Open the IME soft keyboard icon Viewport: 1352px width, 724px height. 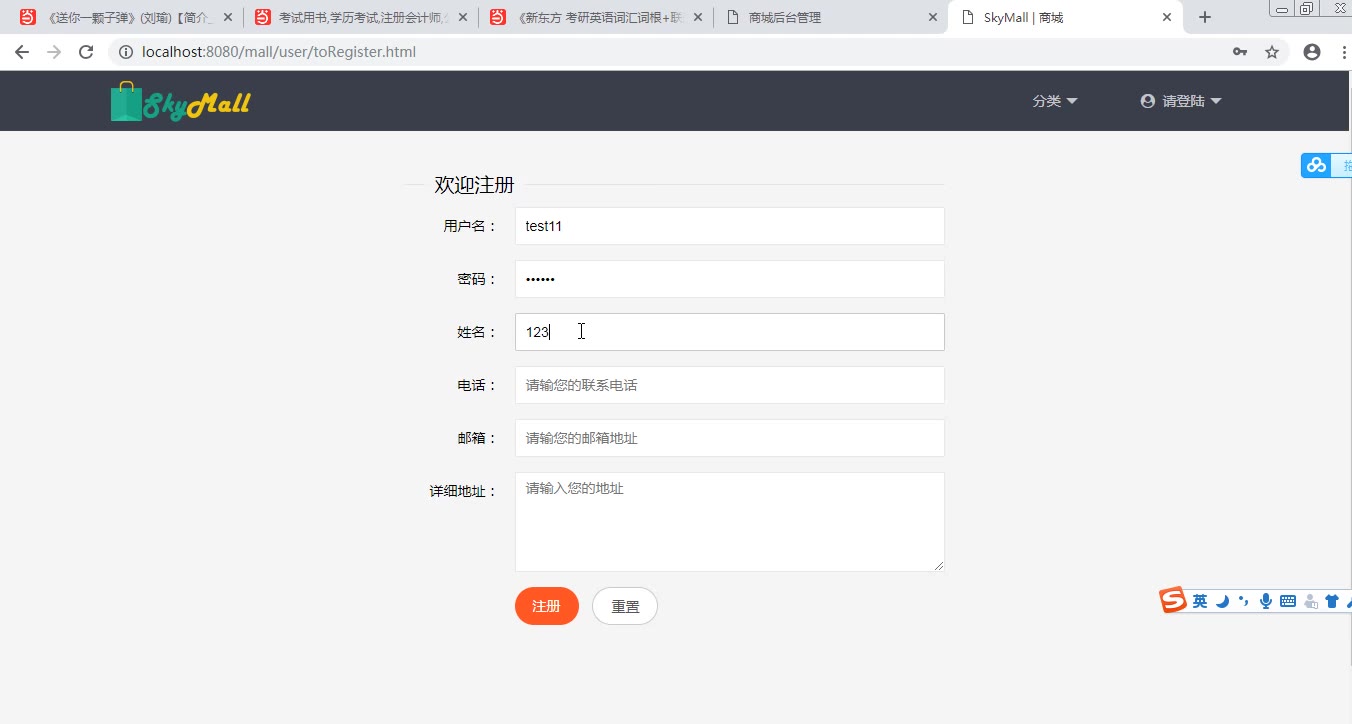[x=1288, y=601]
